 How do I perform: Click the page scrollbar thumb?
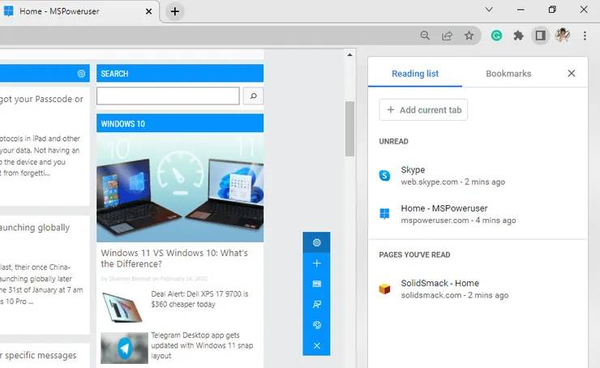349,129
